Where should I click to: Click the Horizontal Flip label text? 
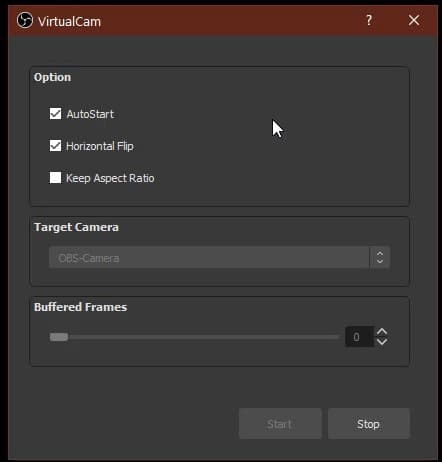(x=100, y=146)
